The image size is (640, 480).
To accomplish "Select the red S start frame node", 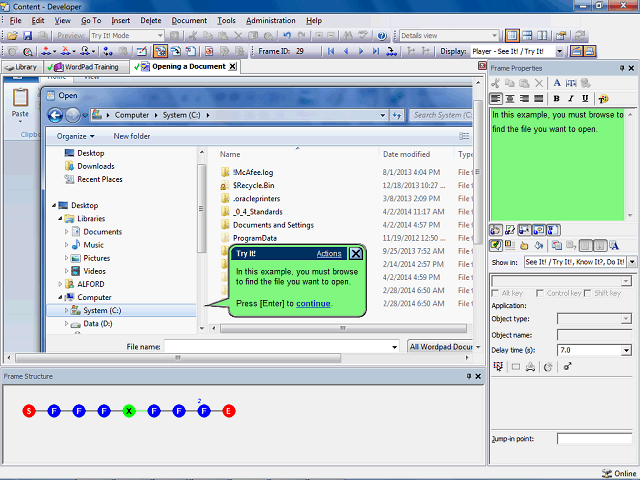I will coord(29,411).
